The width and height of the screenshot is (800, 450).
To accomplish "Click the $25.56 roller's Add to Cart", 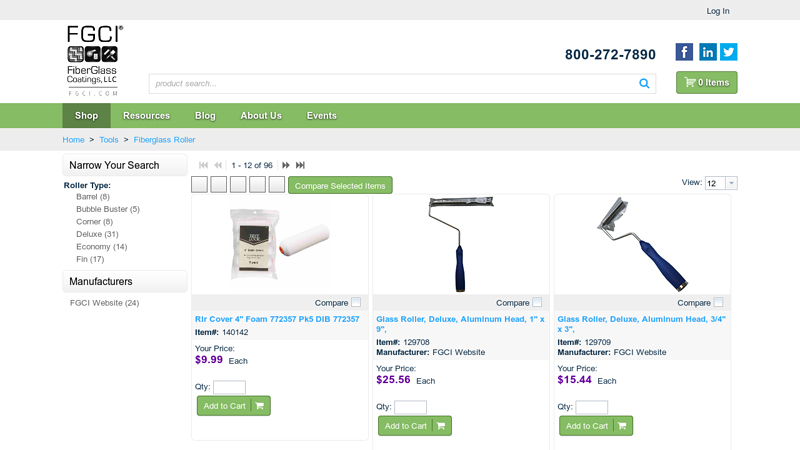I will pos(415,426).
